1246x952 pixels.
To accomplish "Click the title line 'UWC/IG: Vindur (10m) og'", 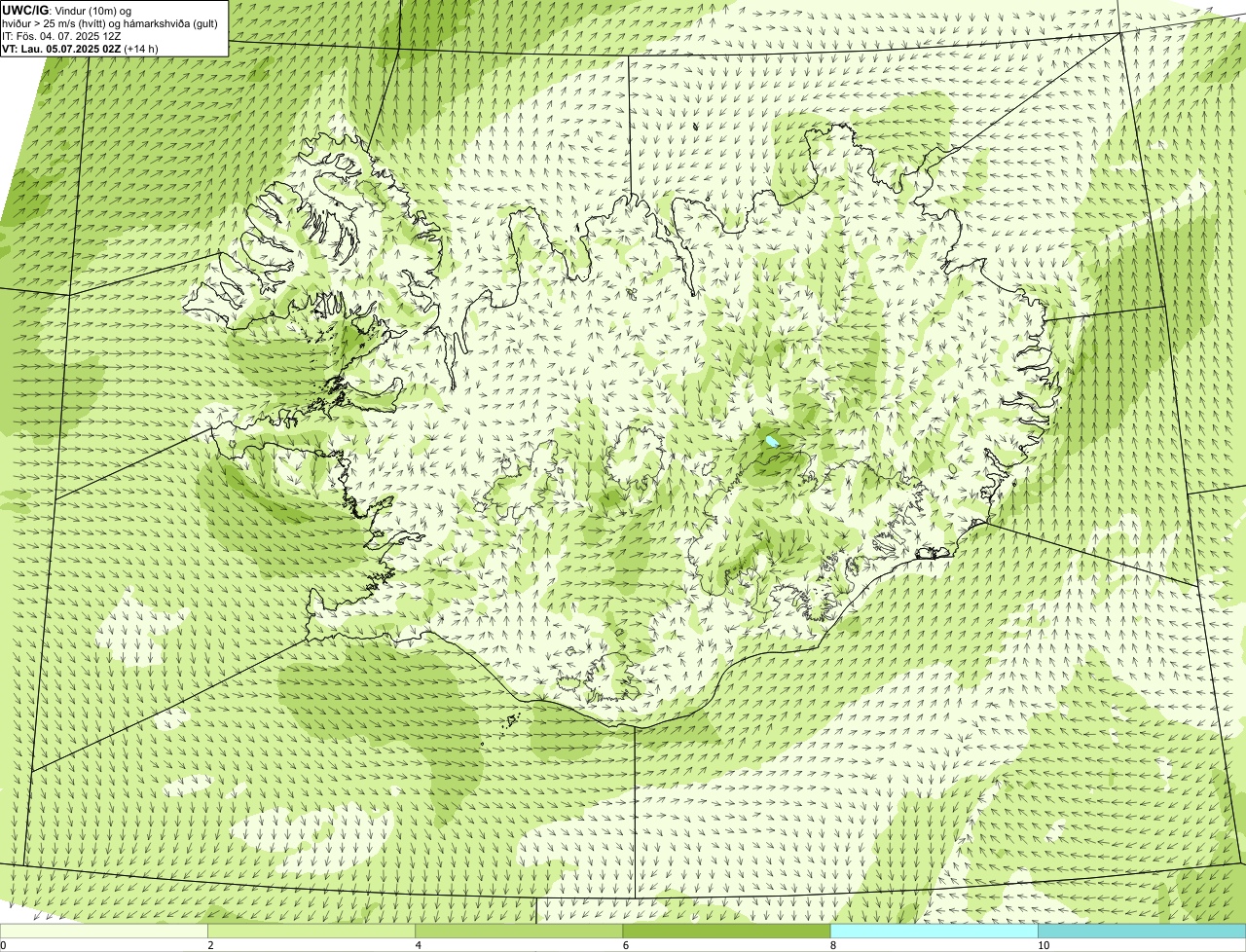I will point(66,10).
